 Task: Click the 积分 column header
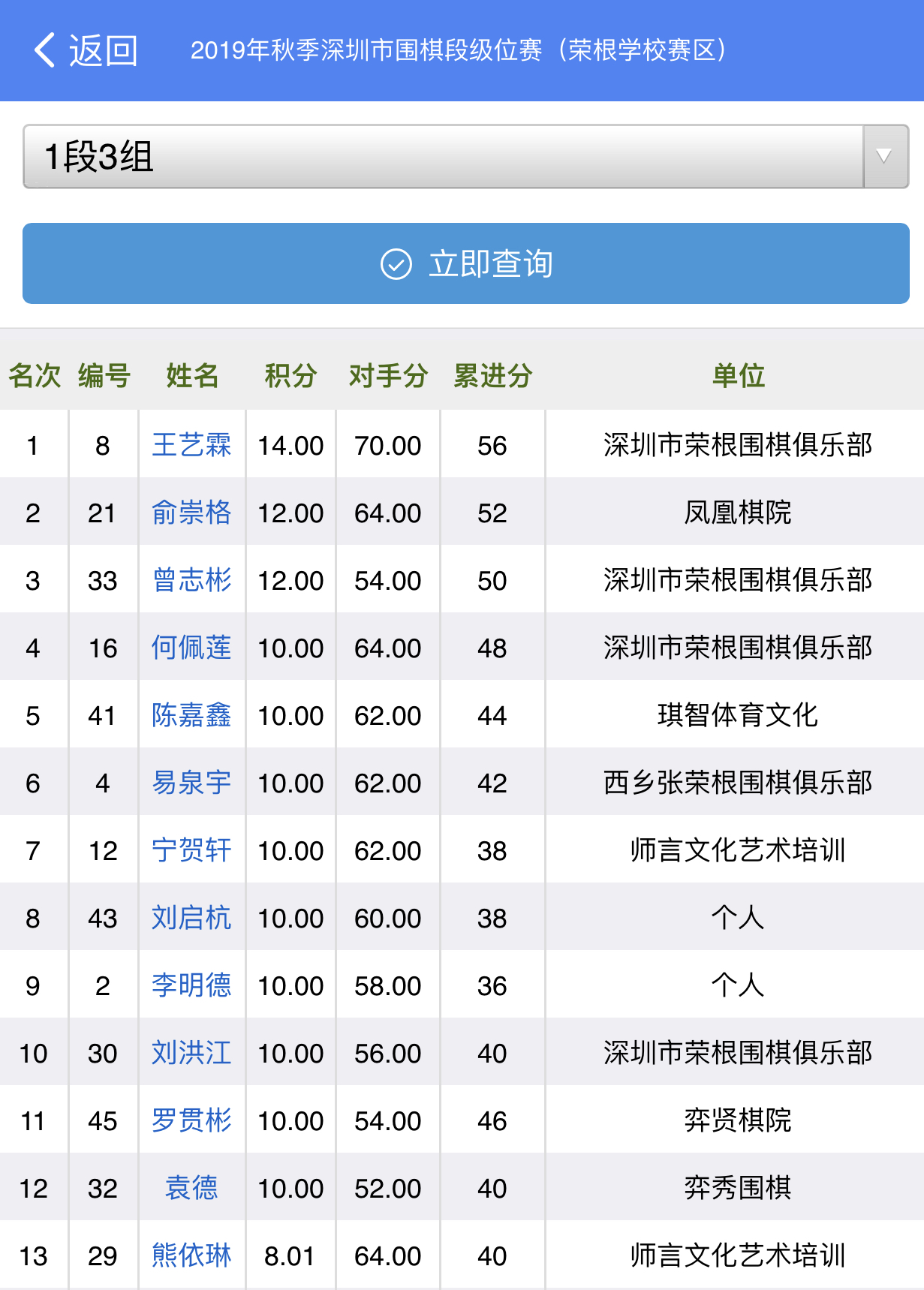pos(290,375)
